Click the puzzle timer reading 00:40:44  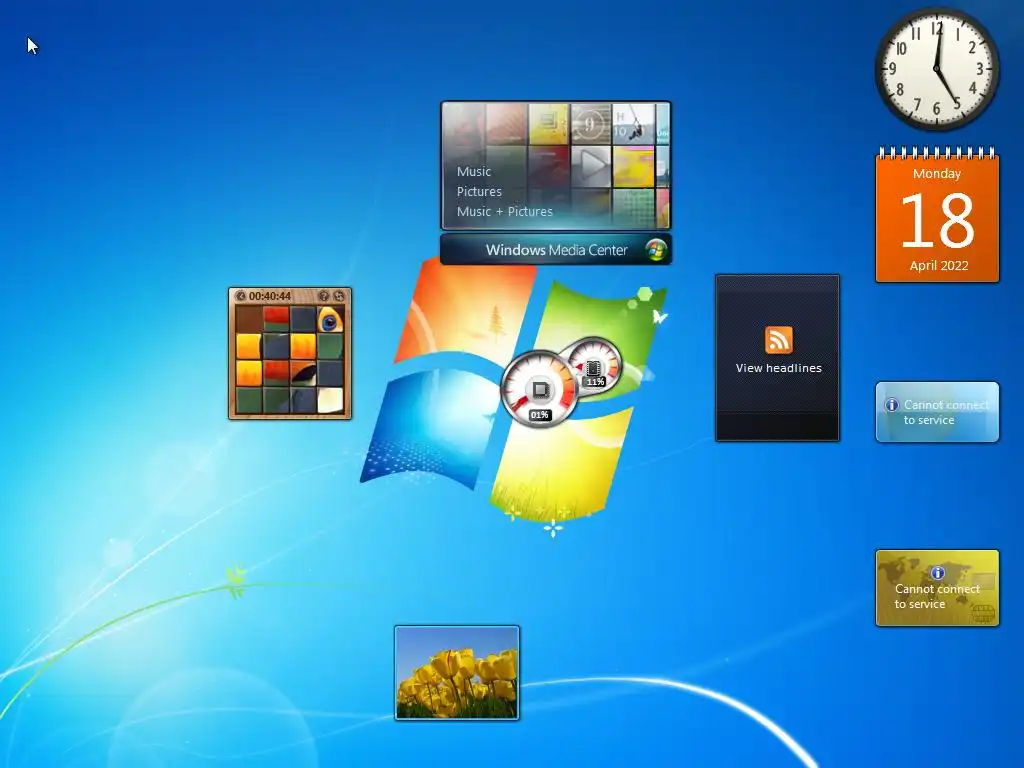[270, 296]
